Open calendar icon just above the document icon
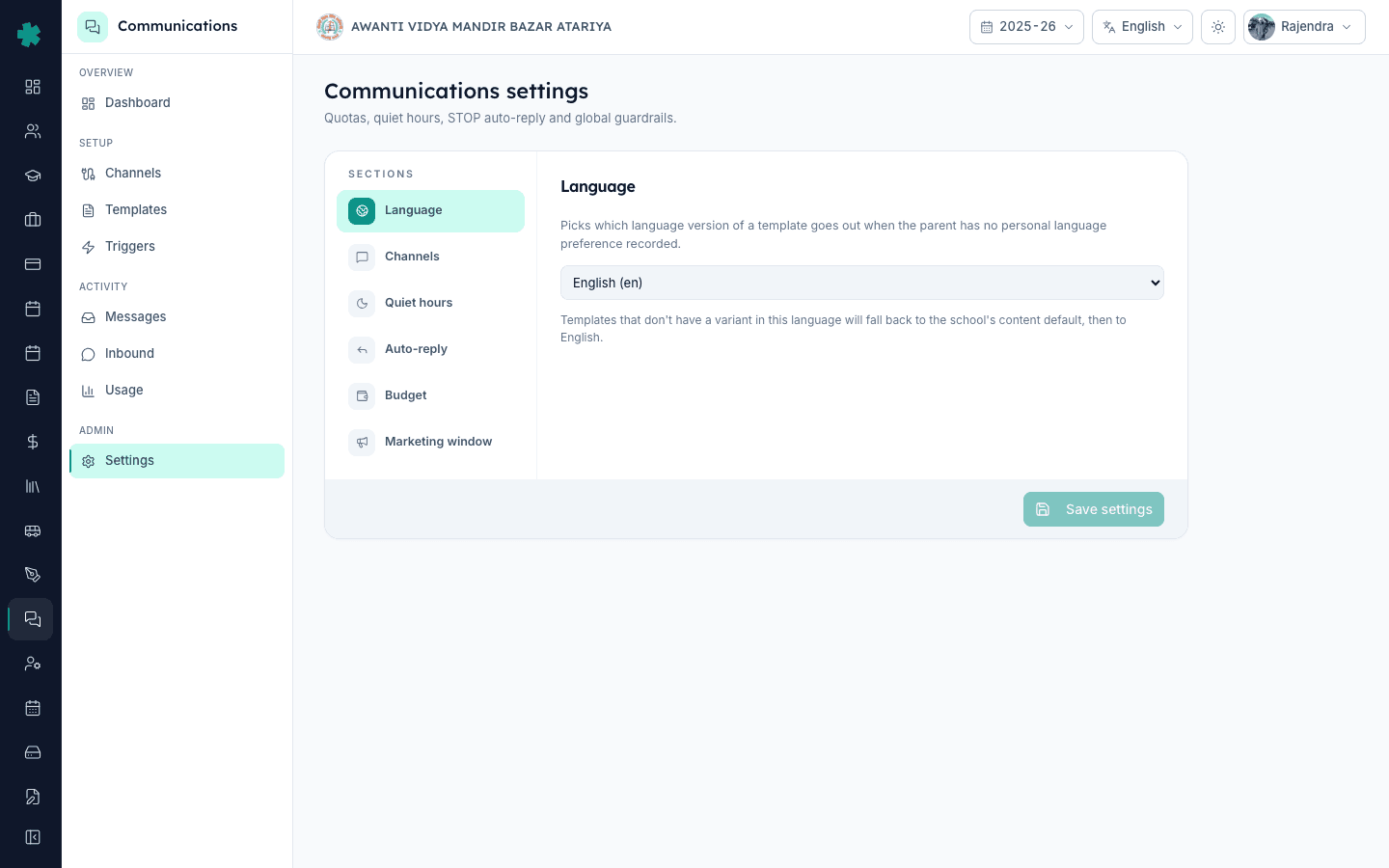 click(33, 353)
